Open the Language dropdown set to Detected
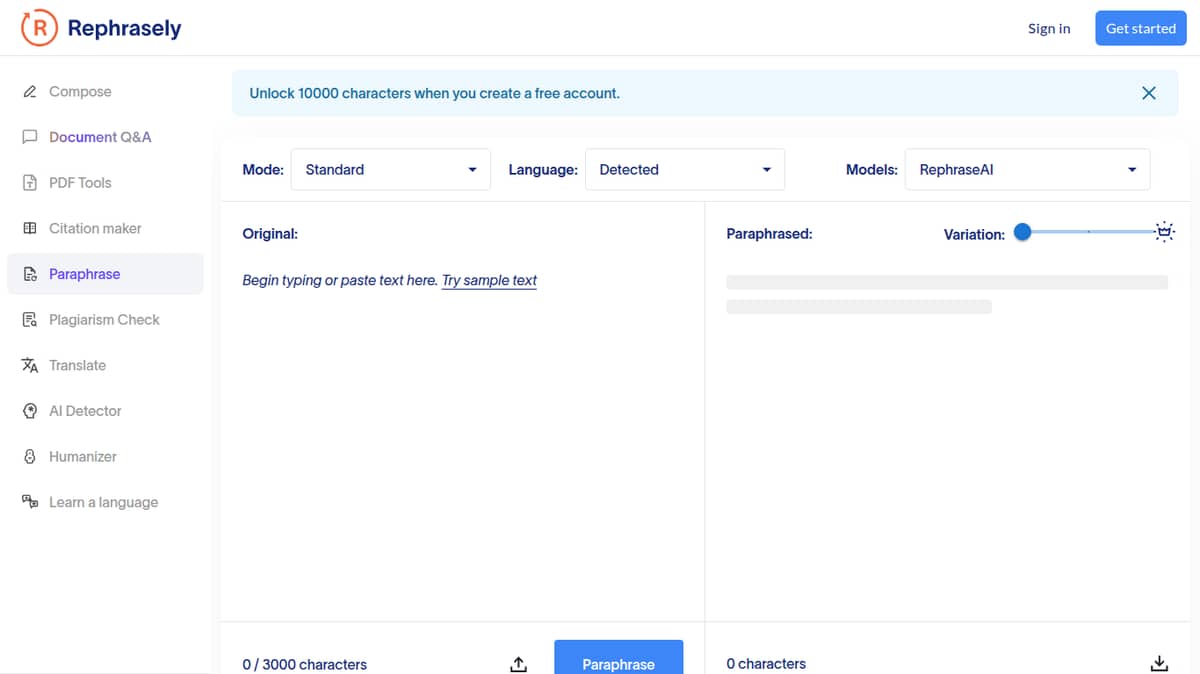 point(685,170)
